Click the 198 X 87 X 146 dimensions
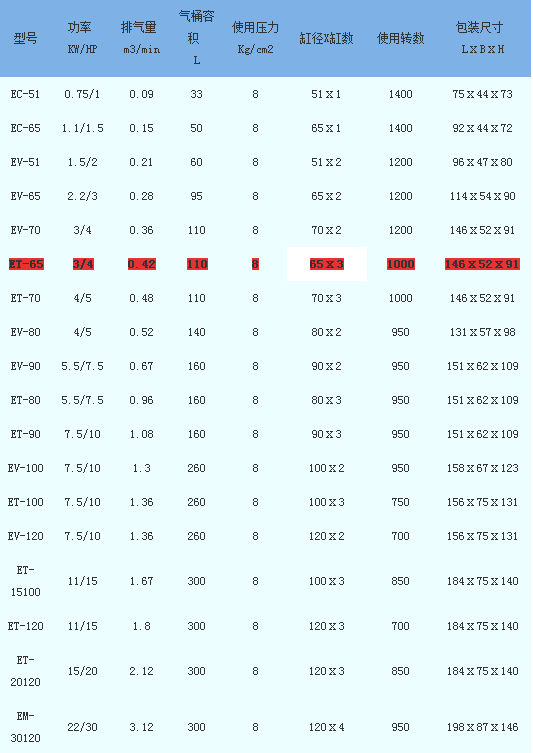 (x=482, y=727)
